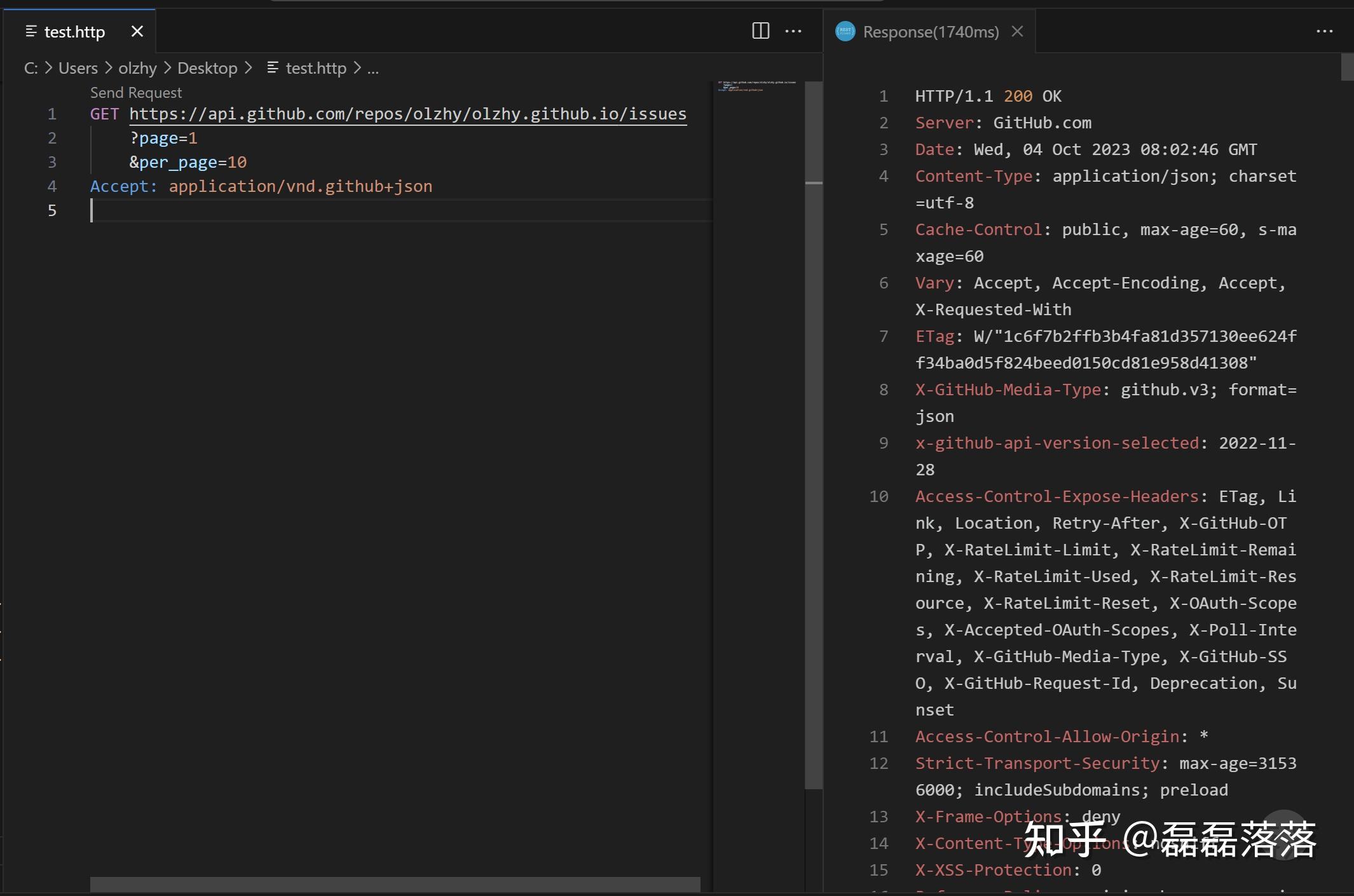Click the x-github-api-version-selected header name
This screenshot has height=896, width=1354.
1057,443
